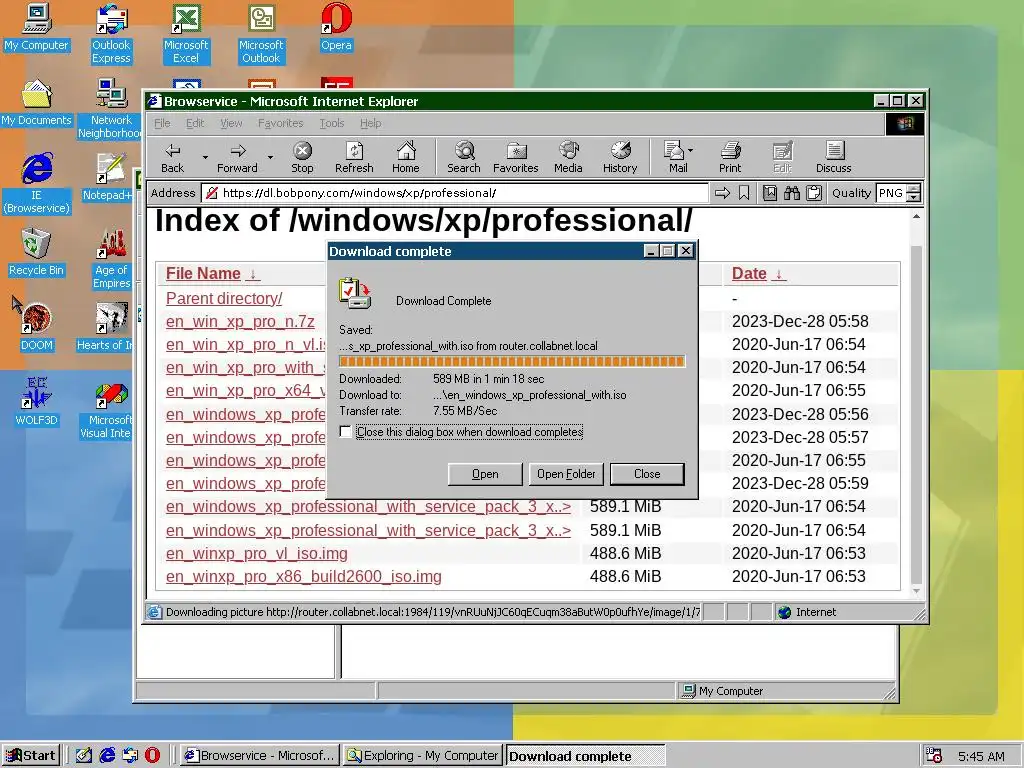Click Open Folder in download dialog
This screenshot has width=1024, height=768.
coord(566,474)
